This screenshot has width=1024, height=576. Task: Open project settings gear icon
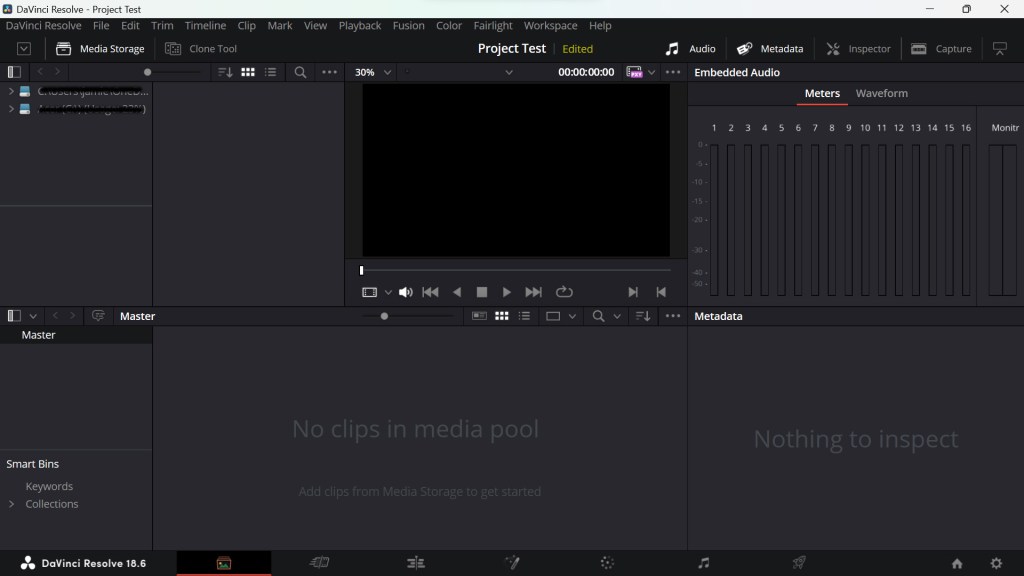coord(996,564)
